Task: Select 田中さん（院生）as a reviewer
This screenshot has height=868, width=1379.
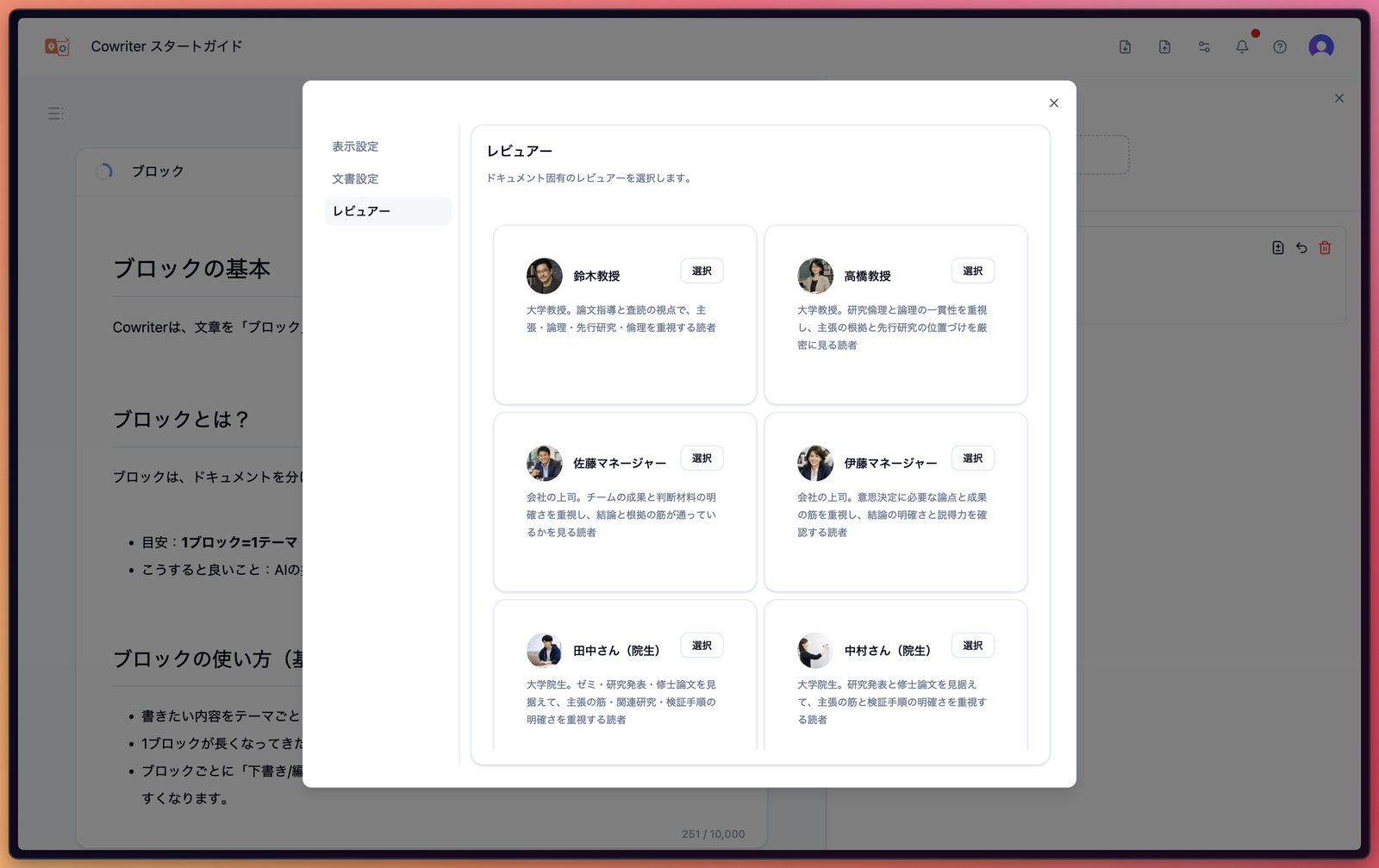Action: point(702,645)
